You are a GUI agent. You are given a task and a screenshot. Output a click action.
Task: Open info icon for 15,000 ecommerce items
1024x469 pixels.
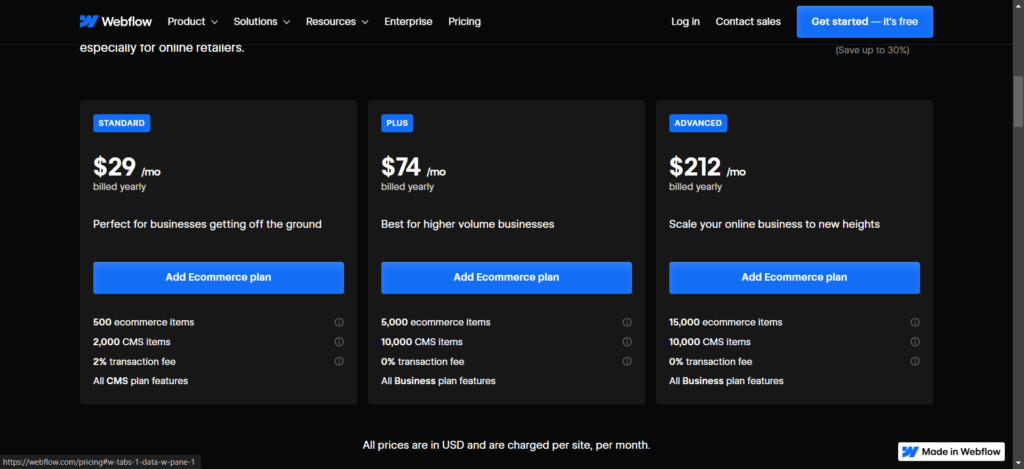coord(915,322)
